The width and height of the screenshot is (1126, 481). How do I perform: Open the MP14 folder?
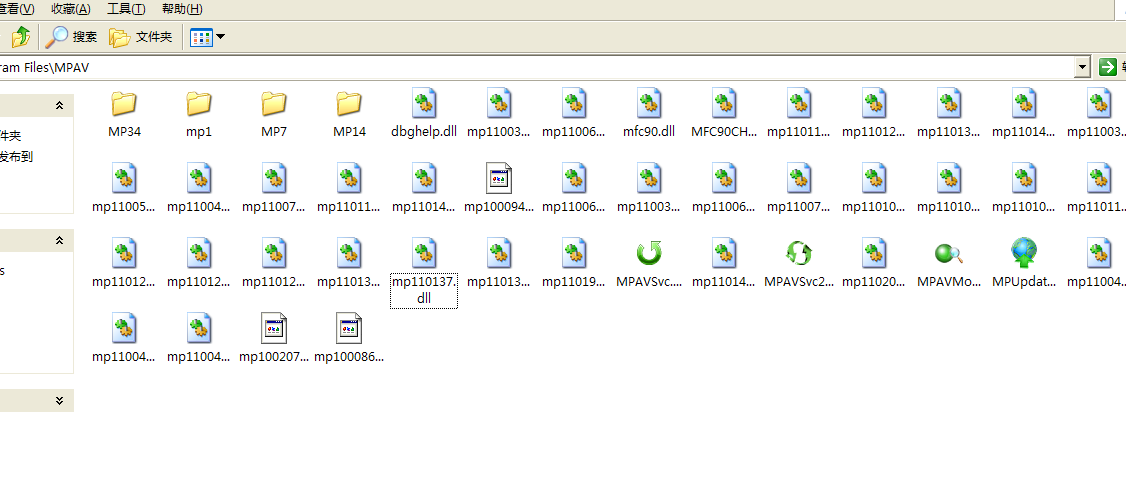[349, 104]
